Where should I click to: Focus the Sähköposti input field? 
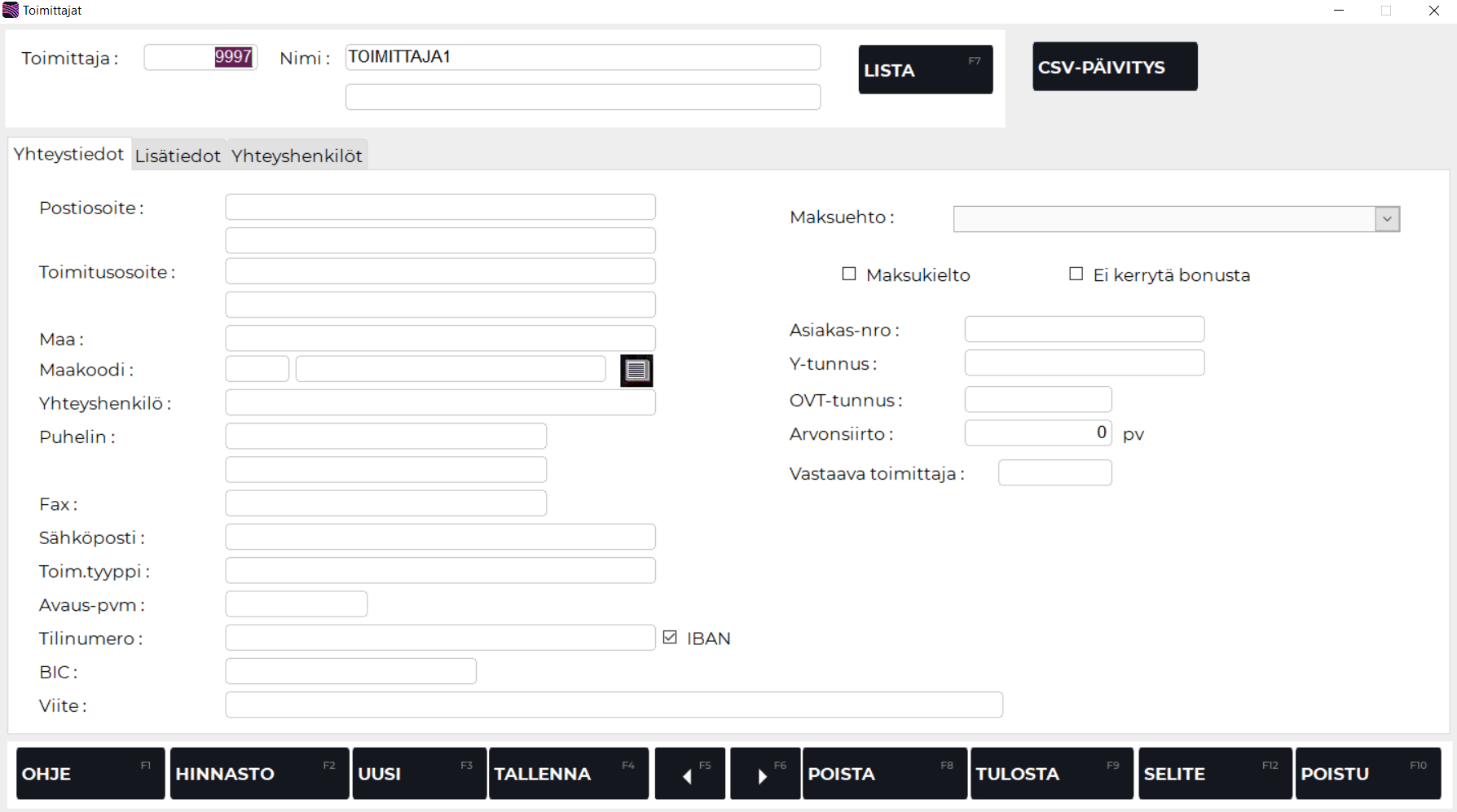pos(440,538)
